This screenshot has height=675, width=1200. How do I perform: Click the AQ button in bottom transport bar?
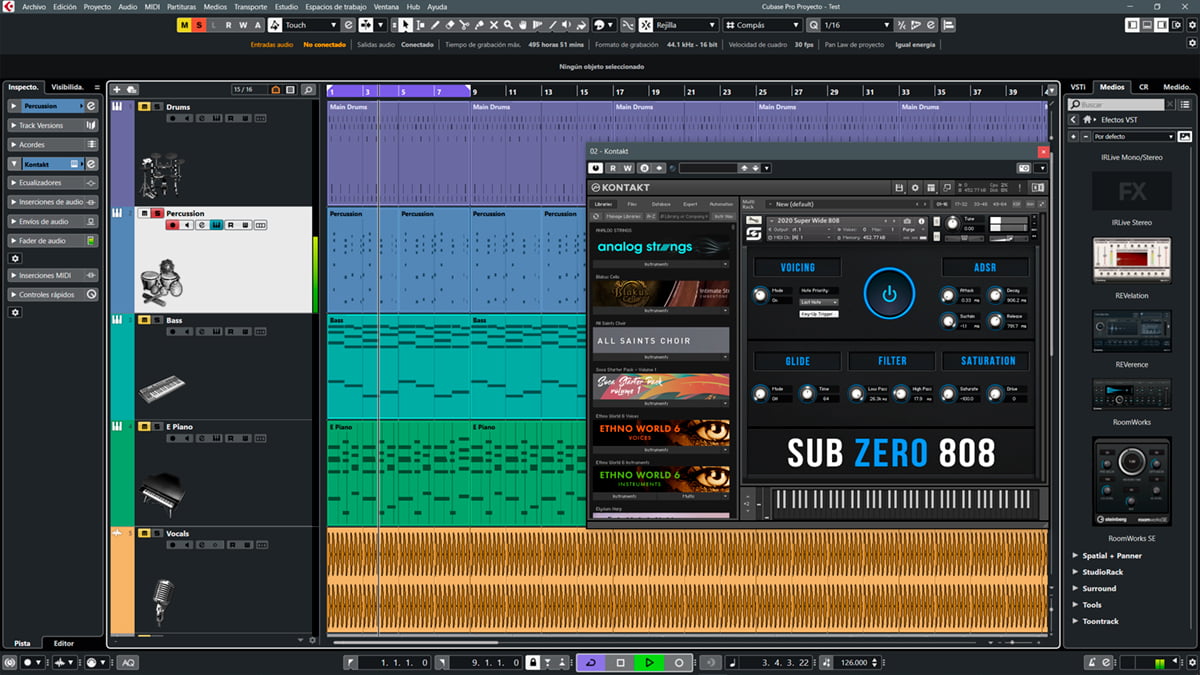click(x=128, y=662)
